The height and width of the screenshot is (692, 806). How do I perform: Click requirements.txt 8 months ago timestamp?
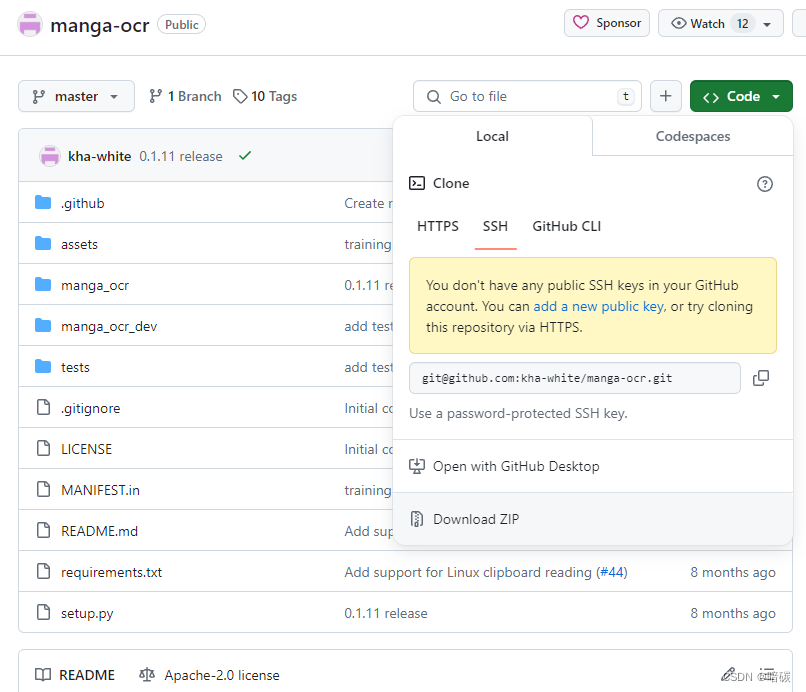pos(733,572)
